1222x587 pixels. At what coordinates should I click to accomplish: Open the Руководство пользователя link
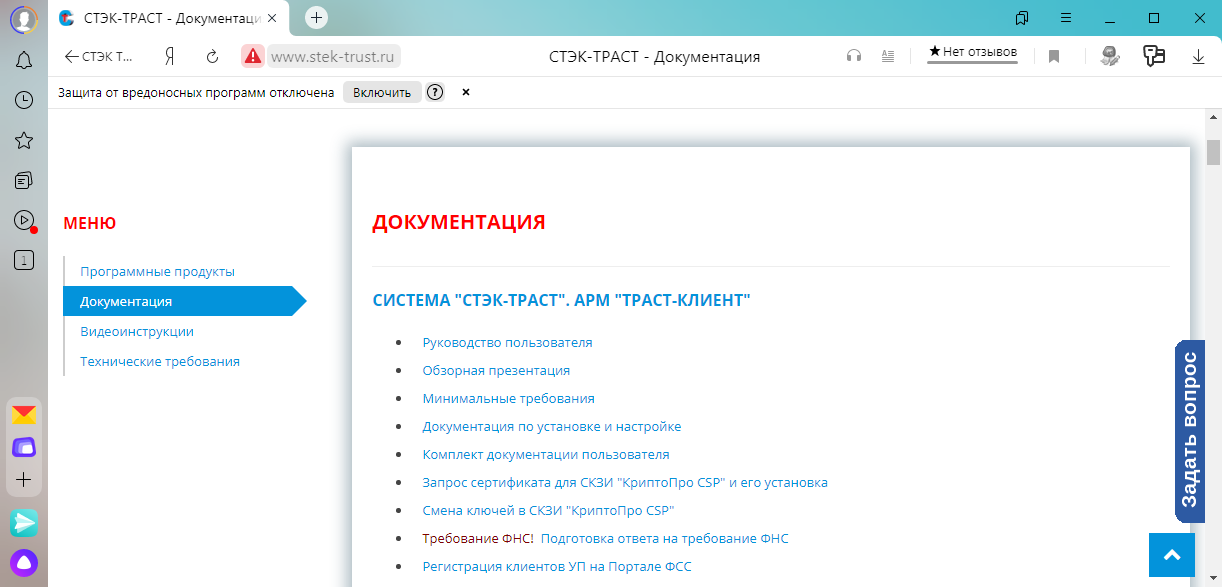click(x=508, y=343)
